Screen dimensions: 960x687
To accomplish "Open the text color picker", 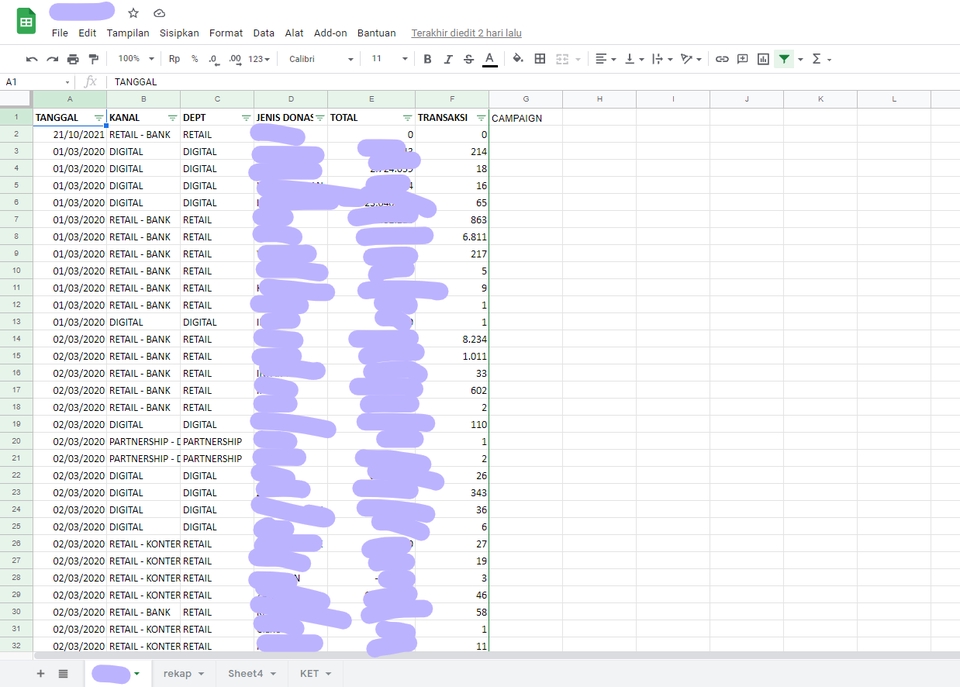I will point(489,59).
